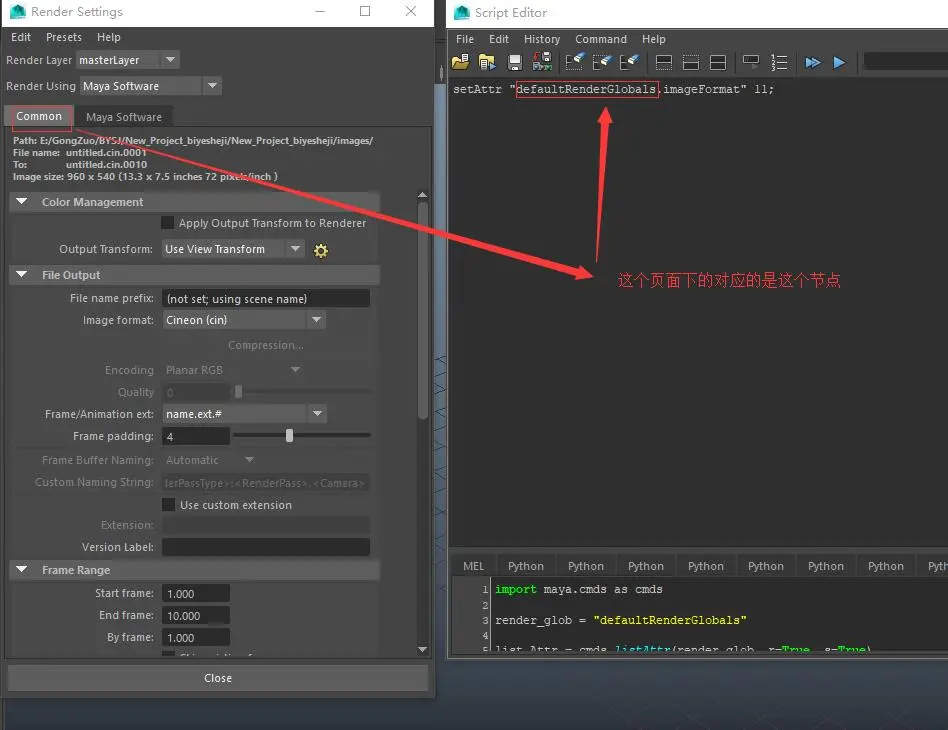Open the Edit menu in Script Editor
This screenshot has height=730, width=948.
(x=499, y=39)
